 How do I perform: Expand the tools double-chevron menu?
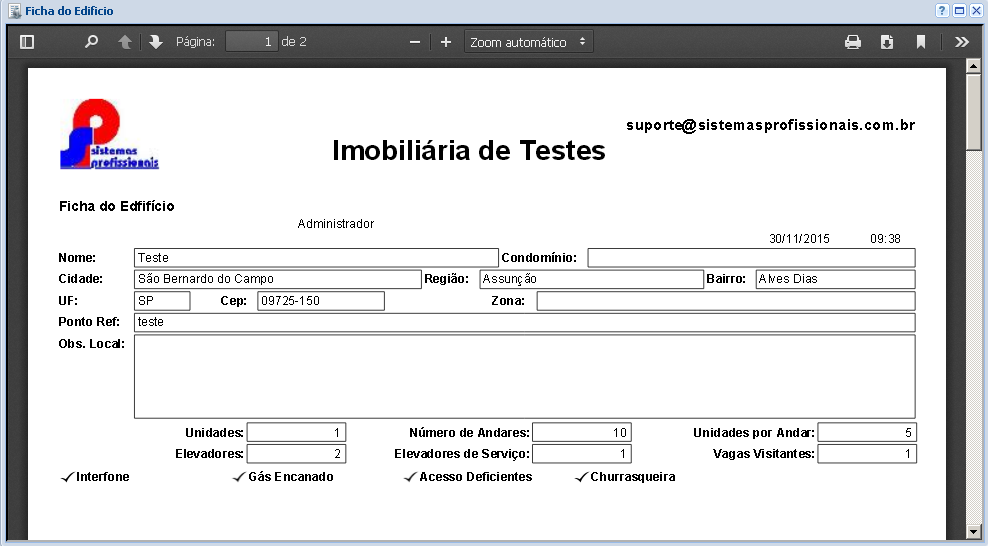pos(962,42)
